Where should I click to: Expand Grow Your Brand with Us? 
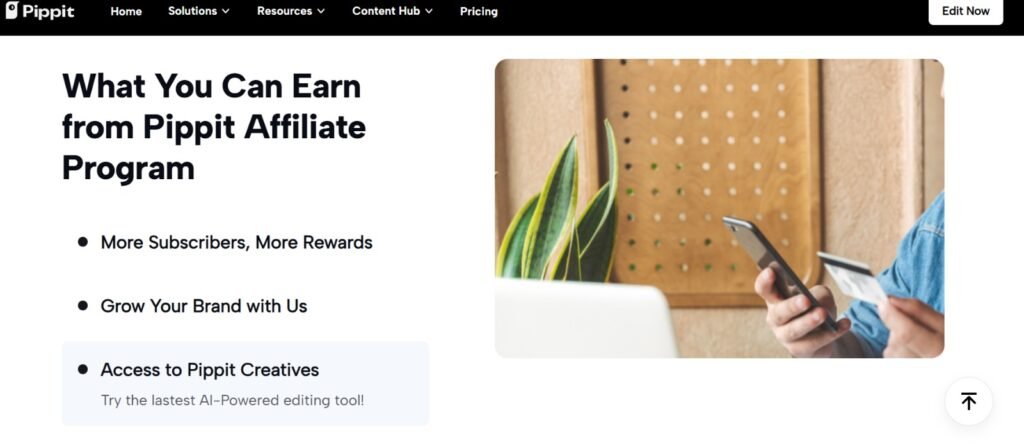tap(204, 306)
